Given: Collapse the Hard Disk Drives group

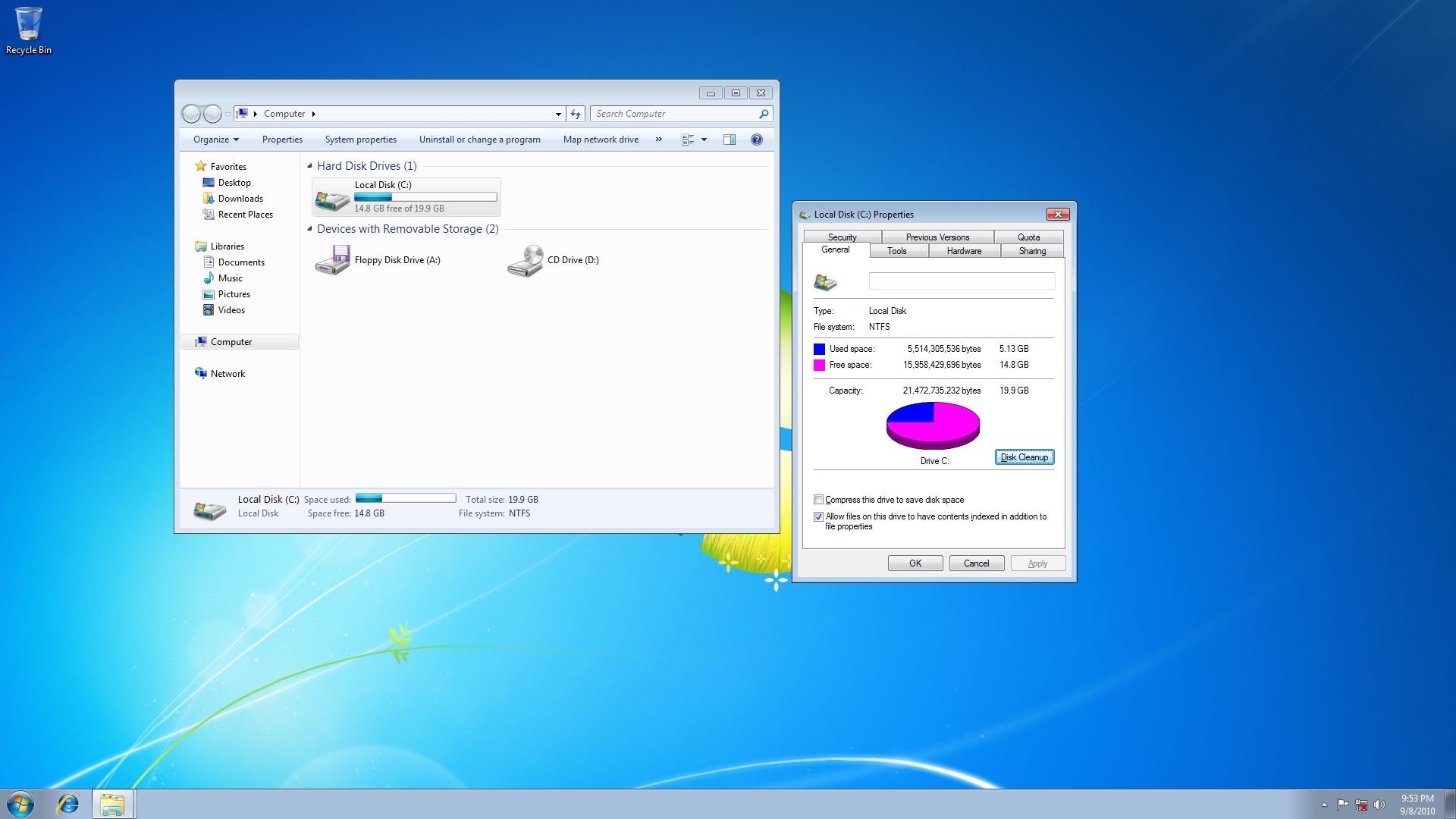Looking at the screenshot, I should tap(309, 166).
